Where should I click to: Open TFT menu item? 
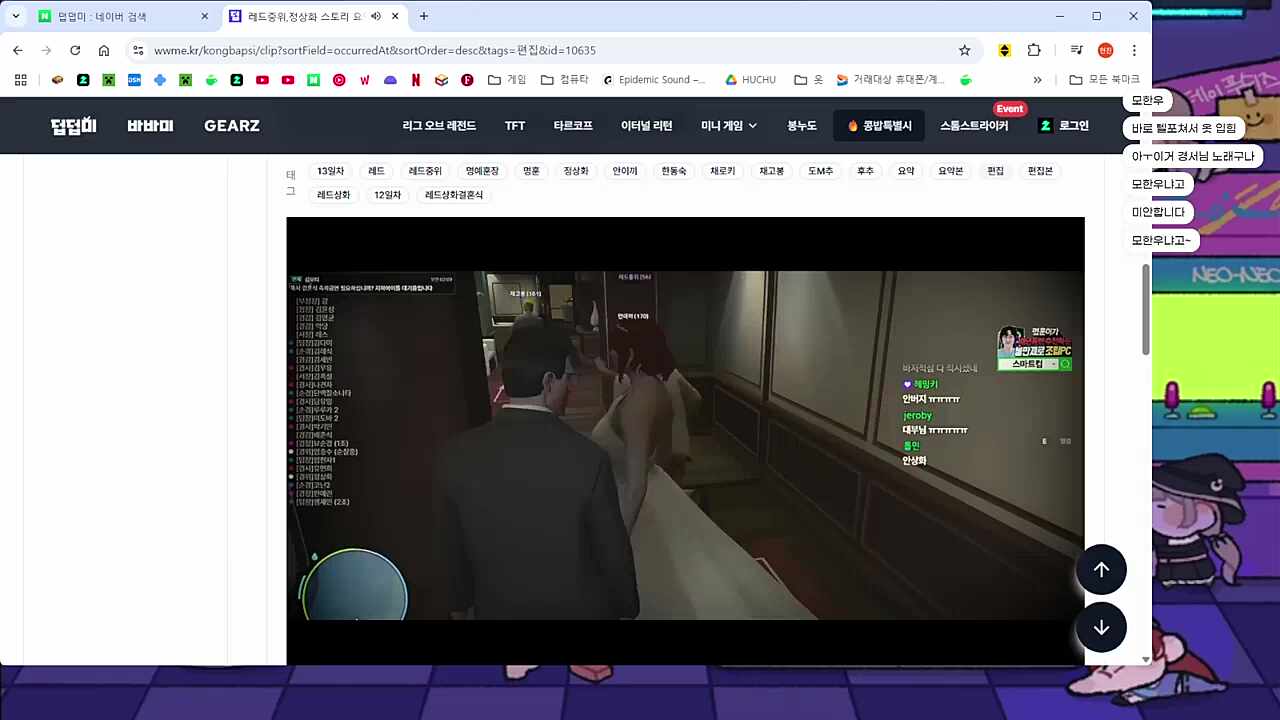[x=515, y=126]
